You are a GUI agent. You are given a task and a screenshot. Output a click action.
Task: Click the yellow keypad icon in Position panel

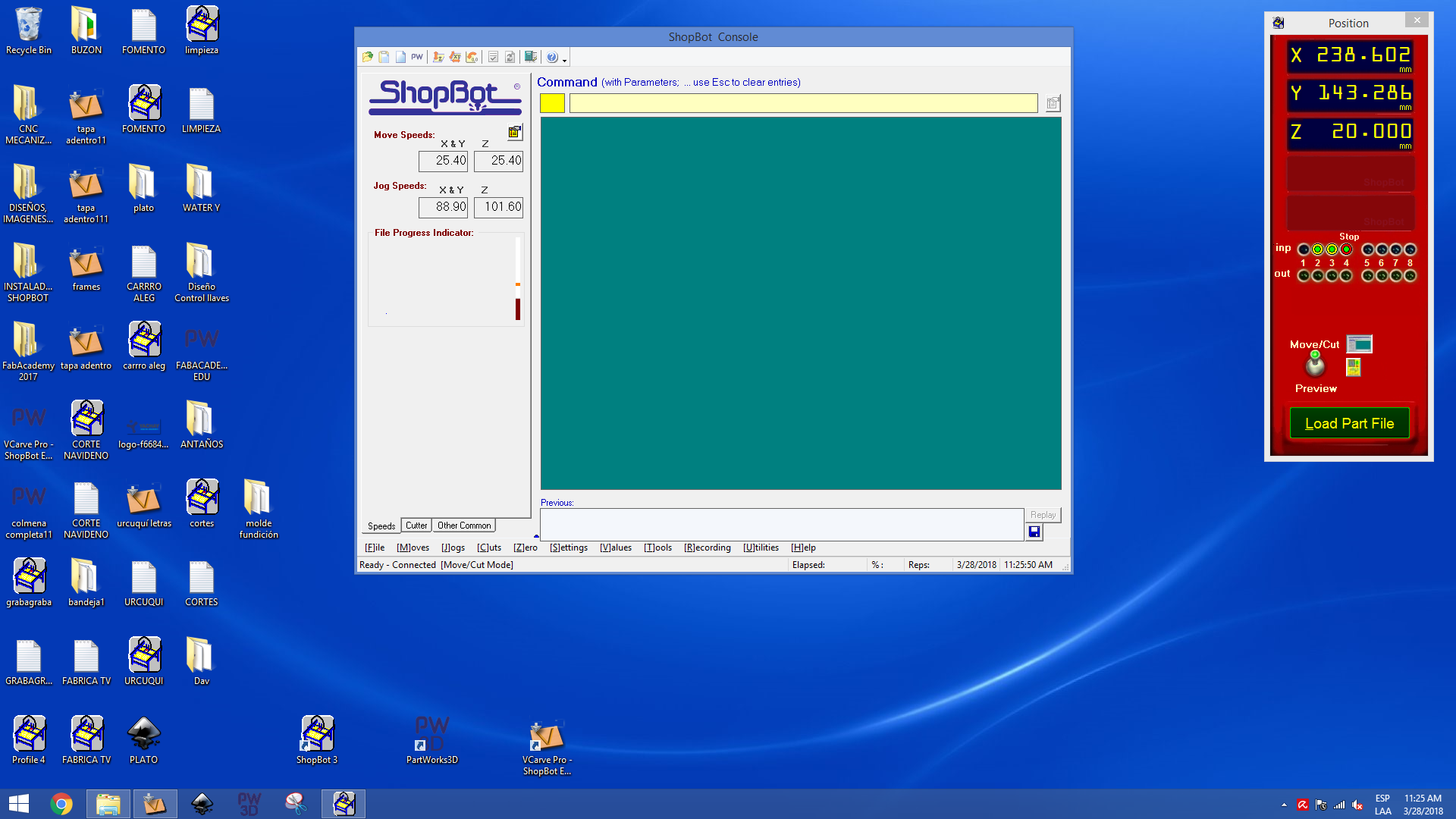coord(1353,367)
